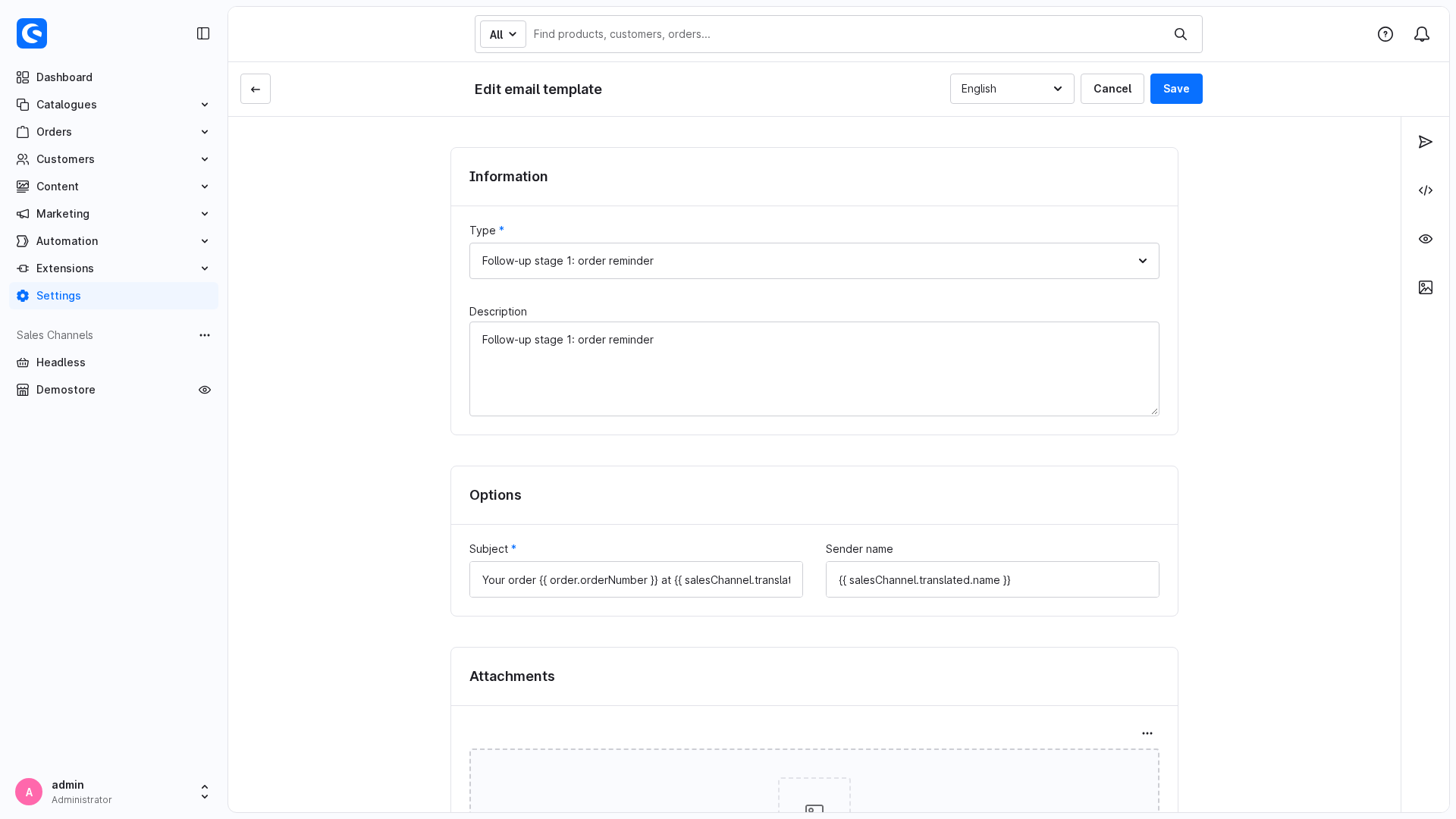This screenshot has width=1456, height=819.
Task: Open the help question mark icon
Action: pos(1385,34)
